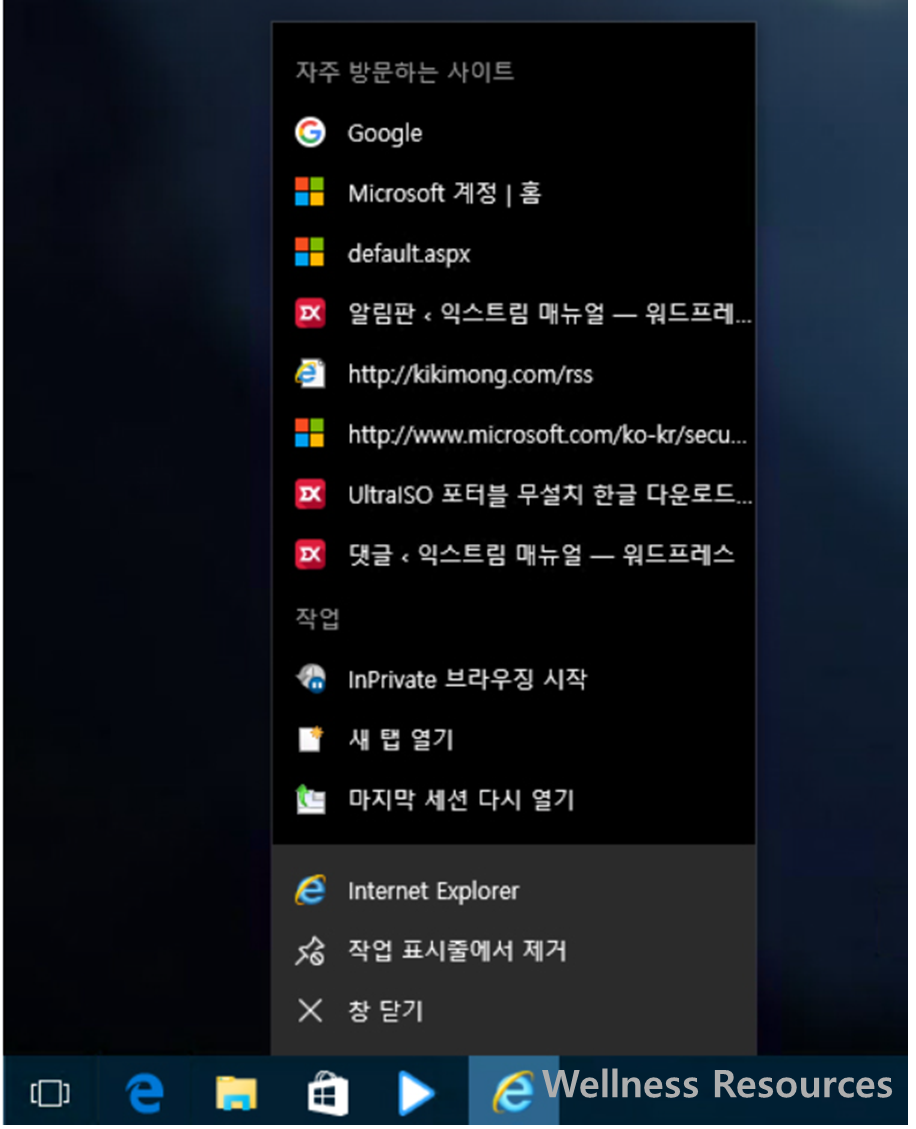Click the new tab page icon
Image resolution: width=916 pixels, height=1129 pixels.
(311, 739)
